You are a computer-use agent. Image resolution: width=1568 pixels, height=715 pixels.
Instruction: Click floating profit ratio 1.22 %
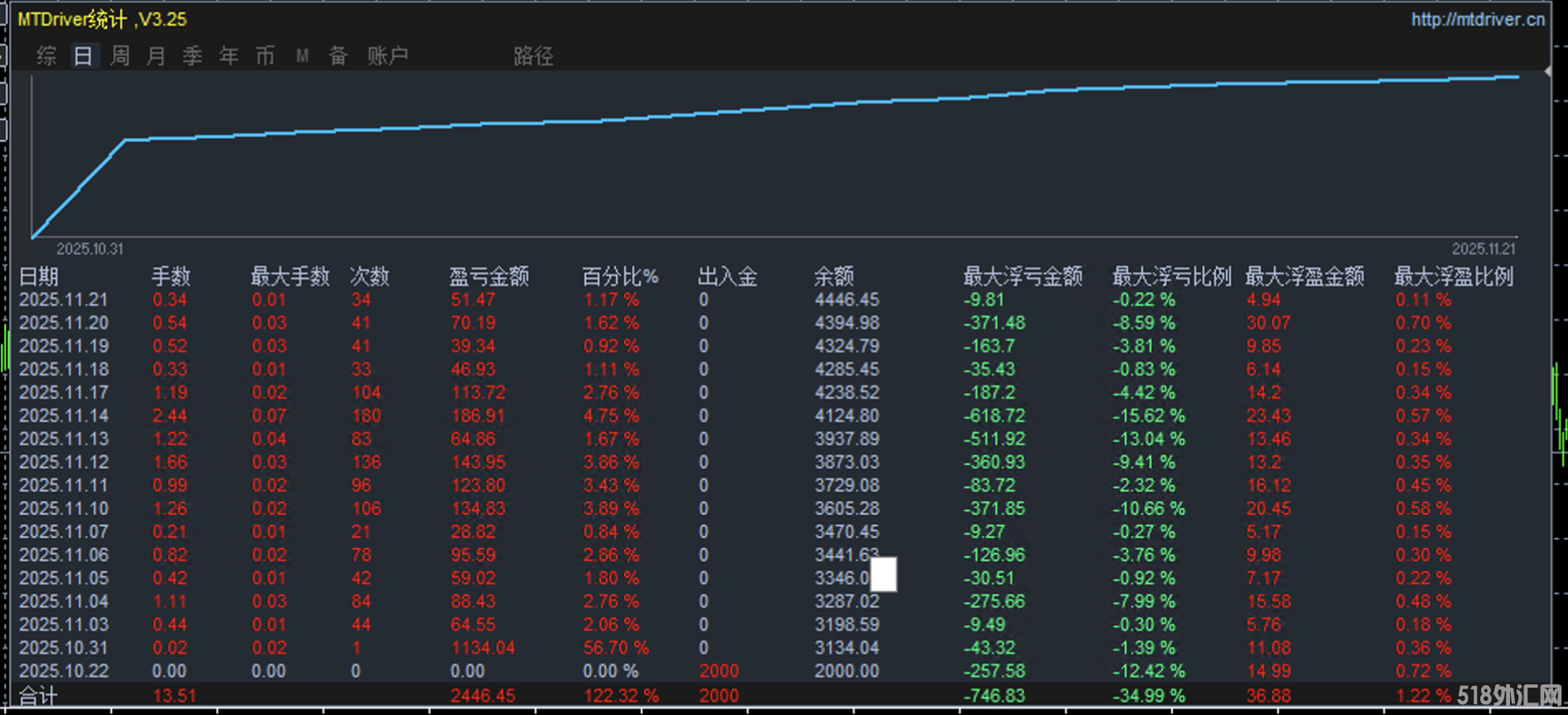click(1423, 696)
